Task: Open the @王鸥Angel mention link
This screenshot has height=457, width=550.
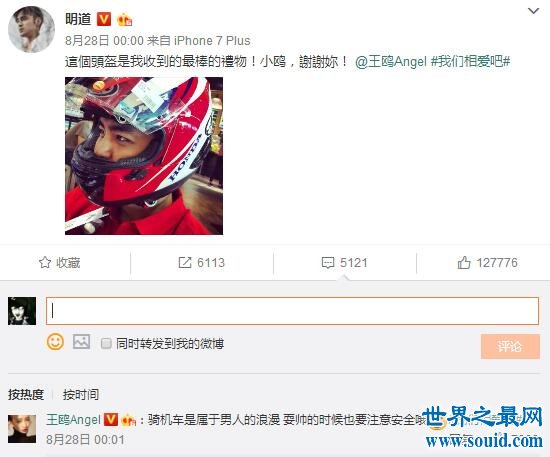Action: 390,62
